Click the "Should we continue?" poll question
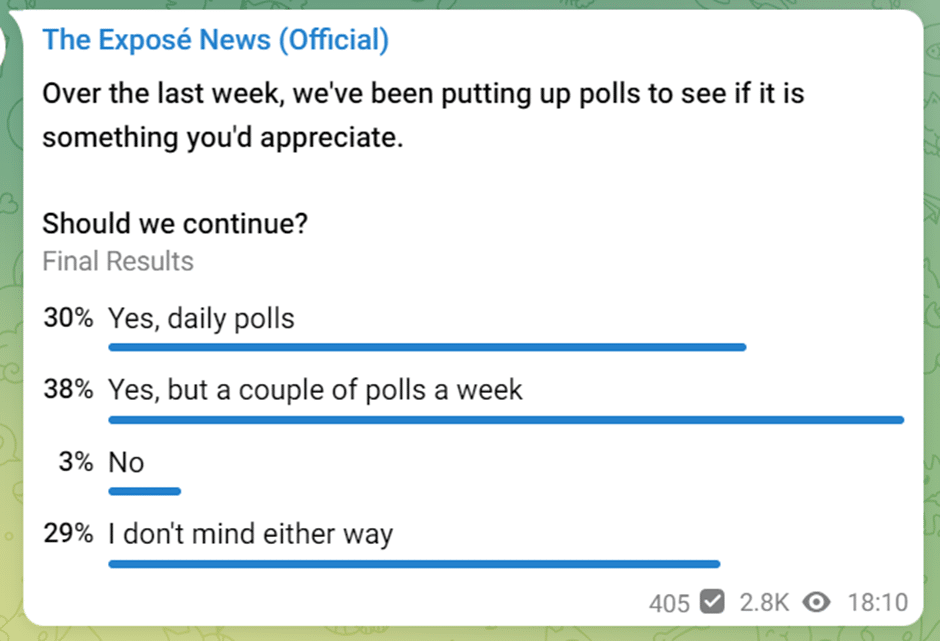The height and width of the screenshot is (641, 940). [x=175, y=224]
